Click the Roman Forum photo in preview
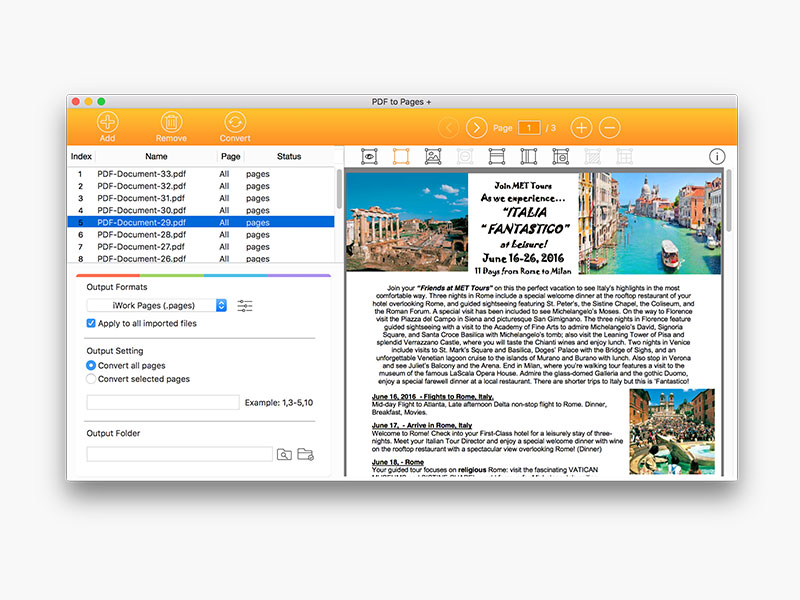The image size is (800, 600). 407,222
